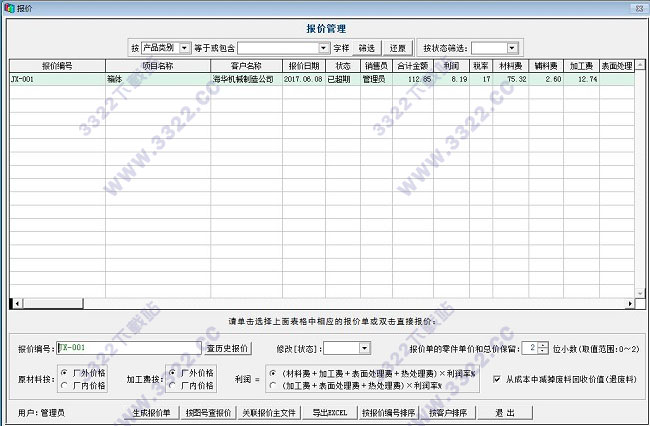The image size is (650, 426).
Task: Click the 按图号查报价 button
Action: click(208, 413)
